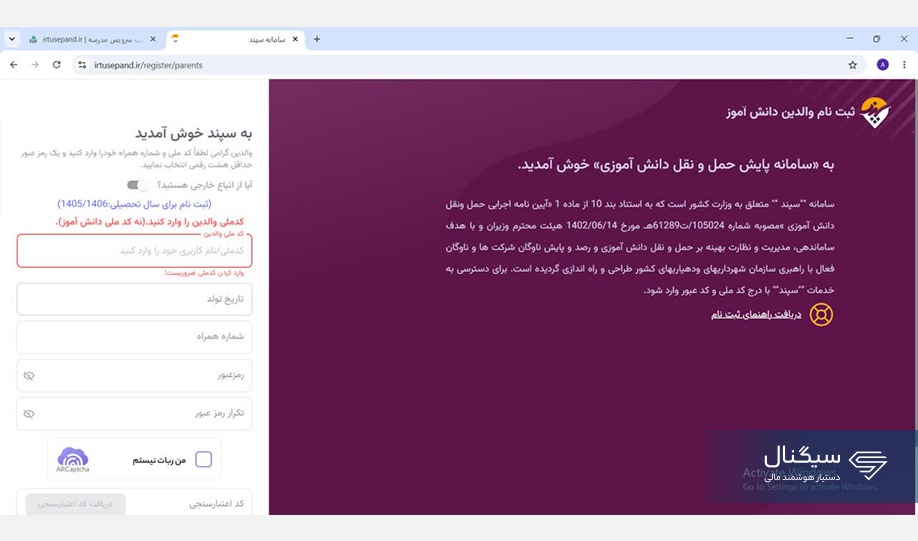
Task: Click the ثبت نام والدین دانش آموز heading
Action: [x=790, y=112]
